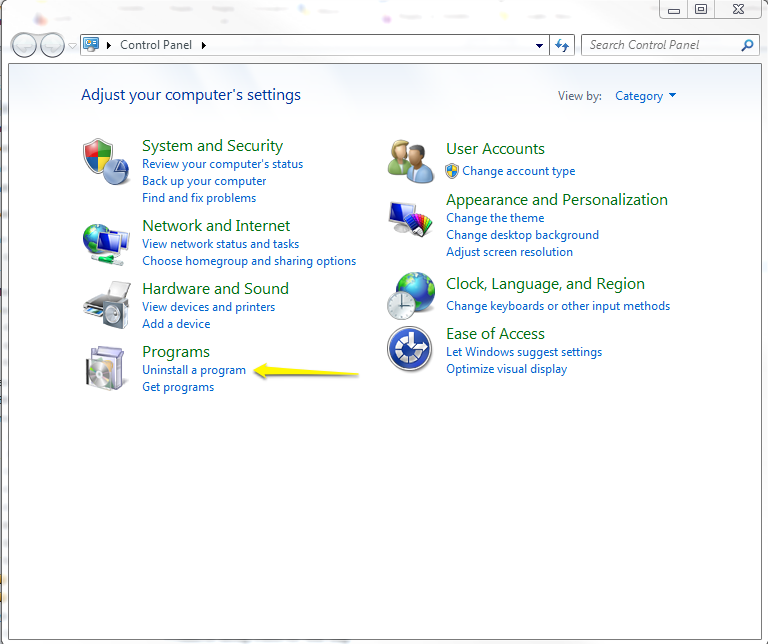The width and height of the screenshot is (768, 644).
Task: Click the Back navigation arrow button
Action: [x=24, y=46]
